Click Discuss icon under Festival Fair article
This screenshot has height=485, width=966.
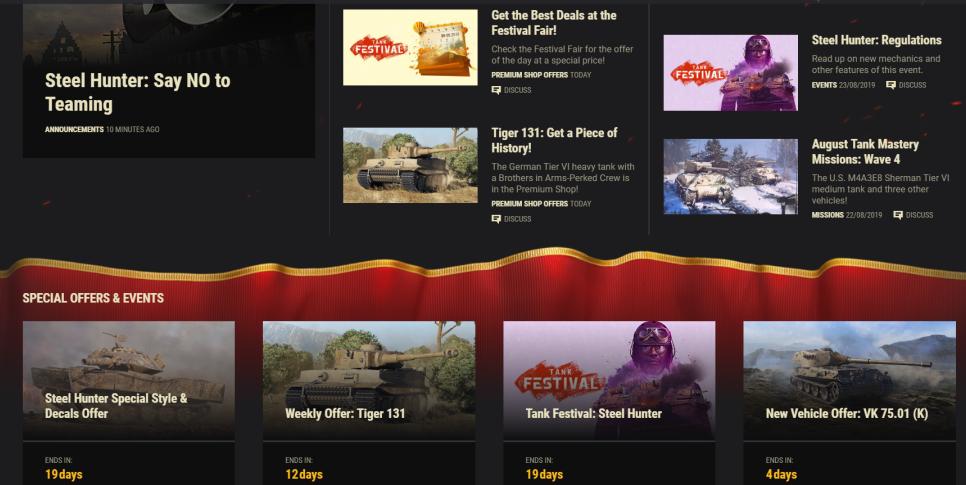496,90
